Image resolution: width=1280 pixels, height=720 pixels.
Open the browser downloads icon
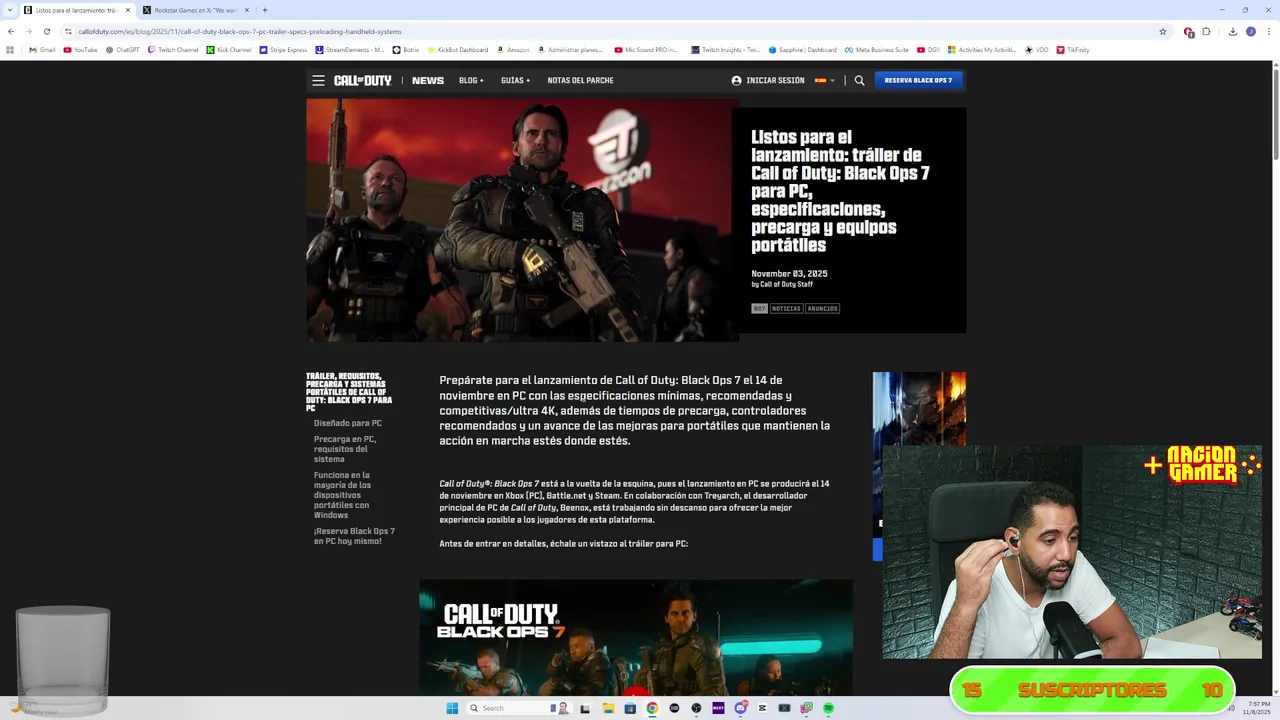pos(1232,31)
